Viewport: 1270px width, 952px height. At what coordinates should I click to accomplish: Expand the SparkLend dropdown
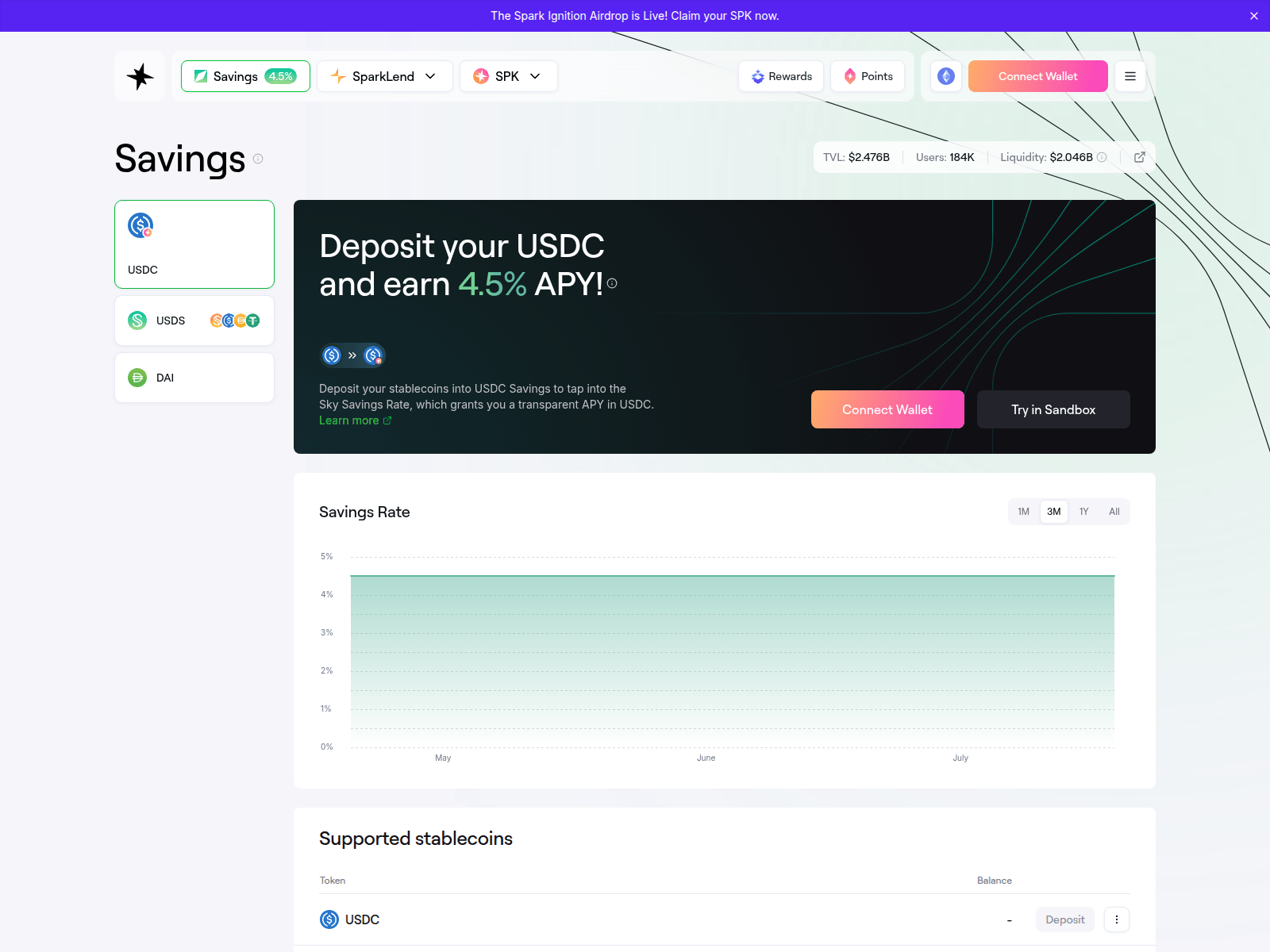[x=385, y=76]
